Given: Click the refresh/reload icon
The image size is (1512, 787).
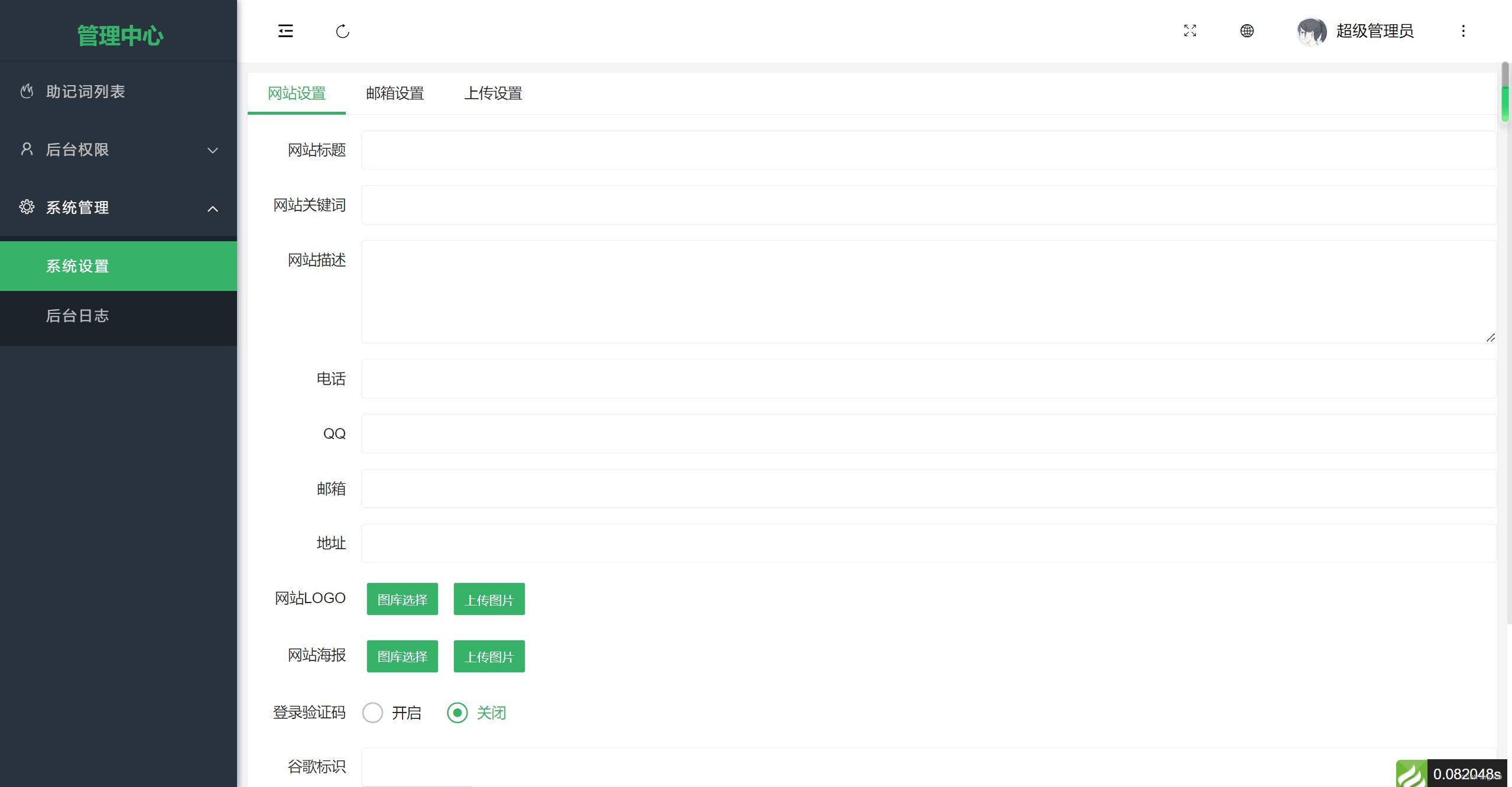Looking at the screenshot, I should (343, 31).
